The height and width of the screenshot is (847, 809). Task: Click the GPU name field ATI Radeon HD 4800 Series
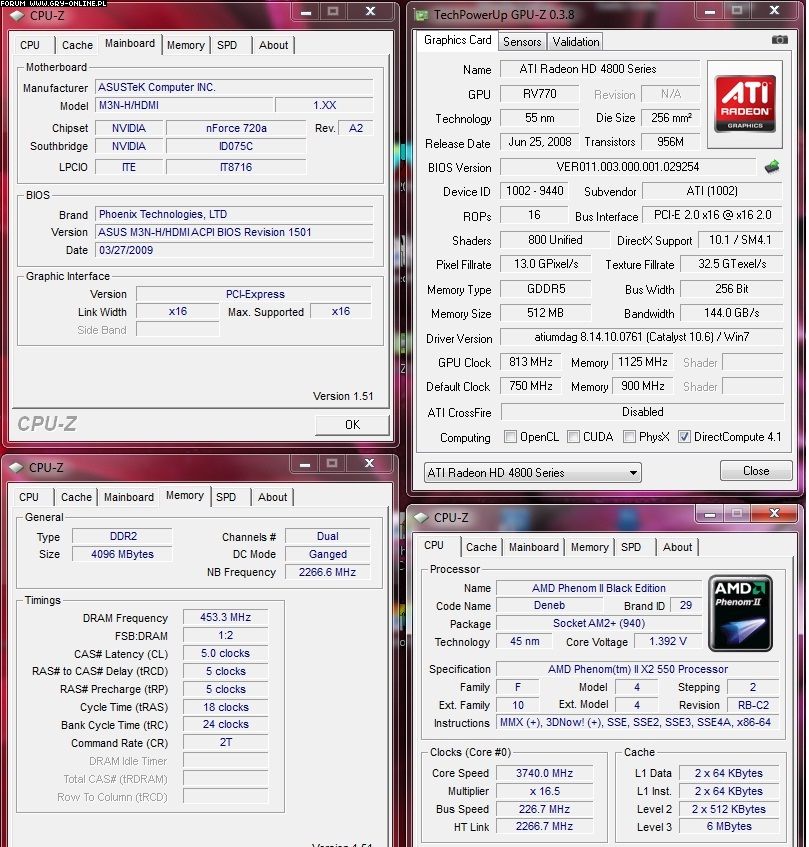(x=600, y=69)
